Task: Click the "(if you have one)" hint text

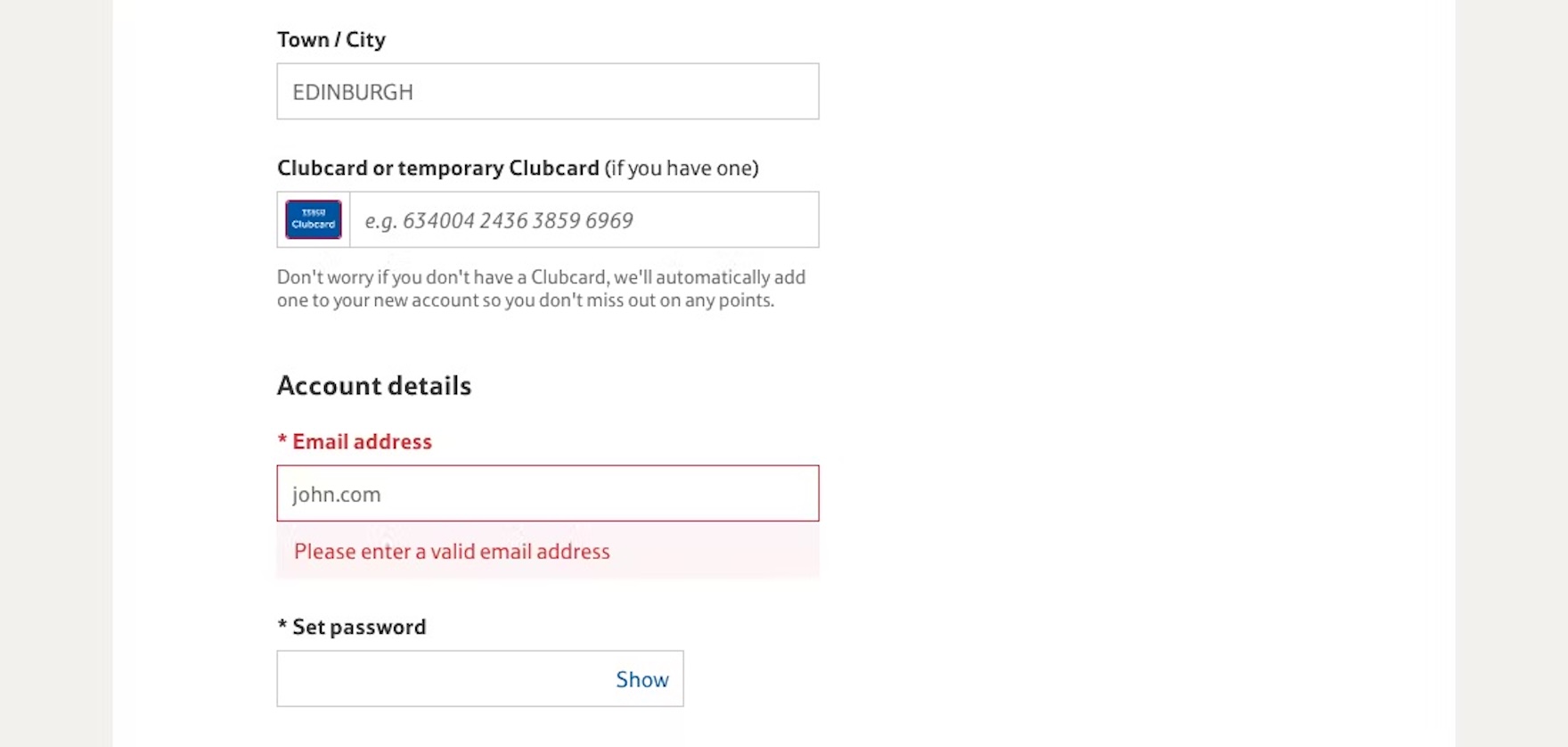Action: coord(682,168)
